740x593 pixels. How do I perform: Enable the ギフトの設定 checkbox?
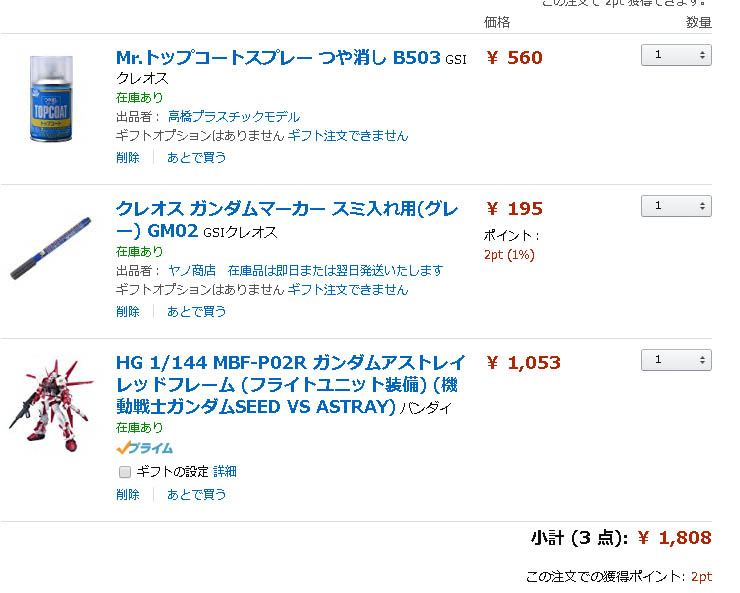point(125,472)
